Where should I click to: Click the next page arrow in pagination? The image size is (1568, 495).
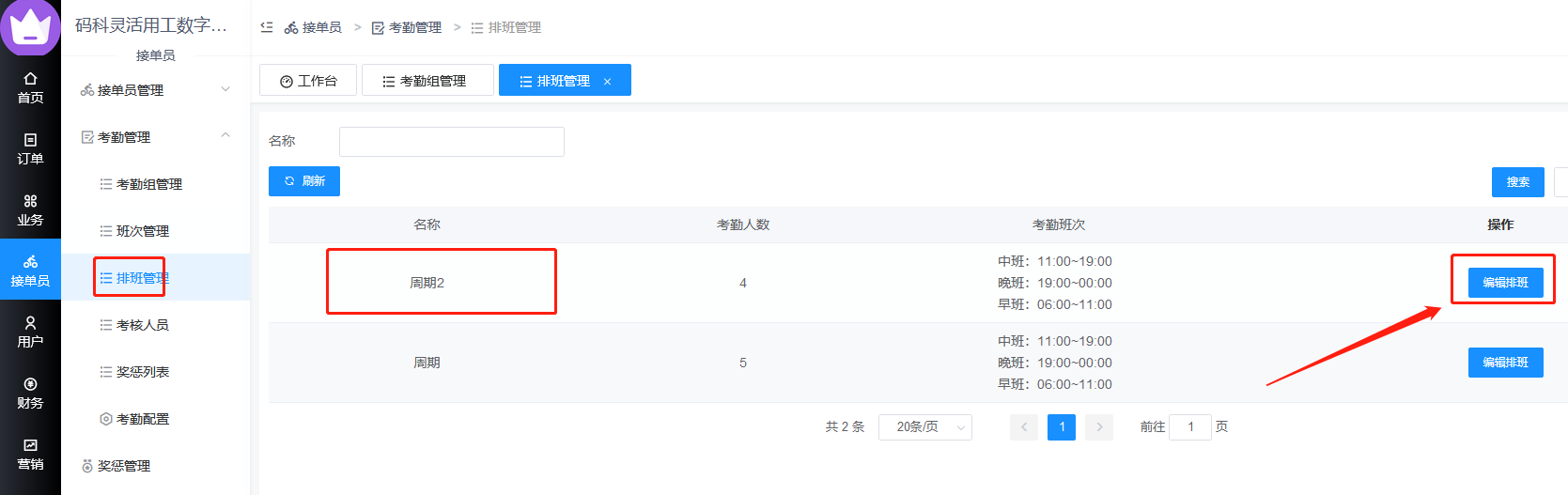click(x=1099, y=427)
